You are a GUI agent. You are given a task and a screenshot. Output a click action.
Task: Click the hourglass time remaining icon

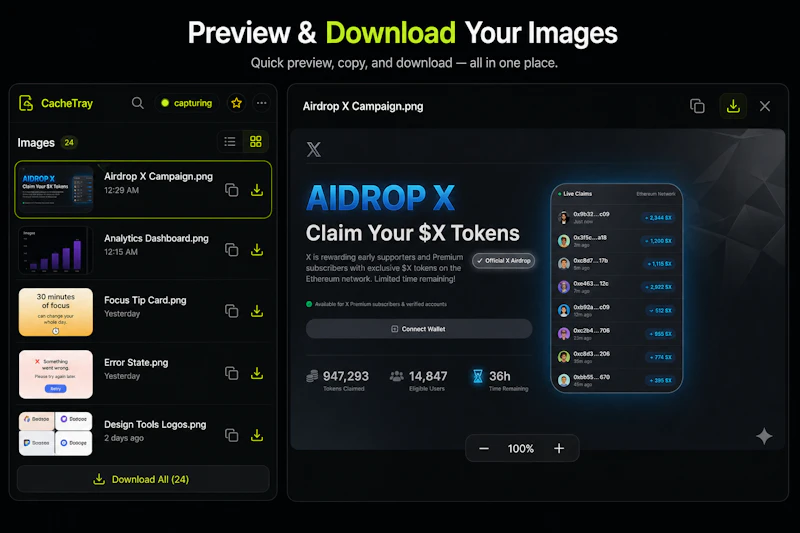478,376
